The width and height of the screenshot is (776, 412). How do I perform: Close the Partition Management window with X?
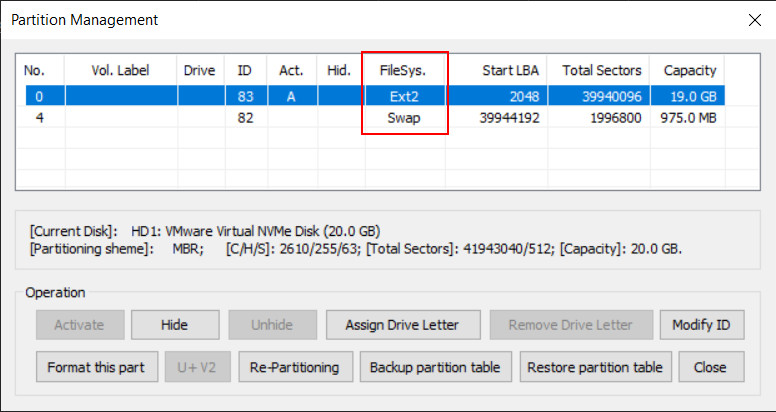pyautogui.click(x=755, y=20)
